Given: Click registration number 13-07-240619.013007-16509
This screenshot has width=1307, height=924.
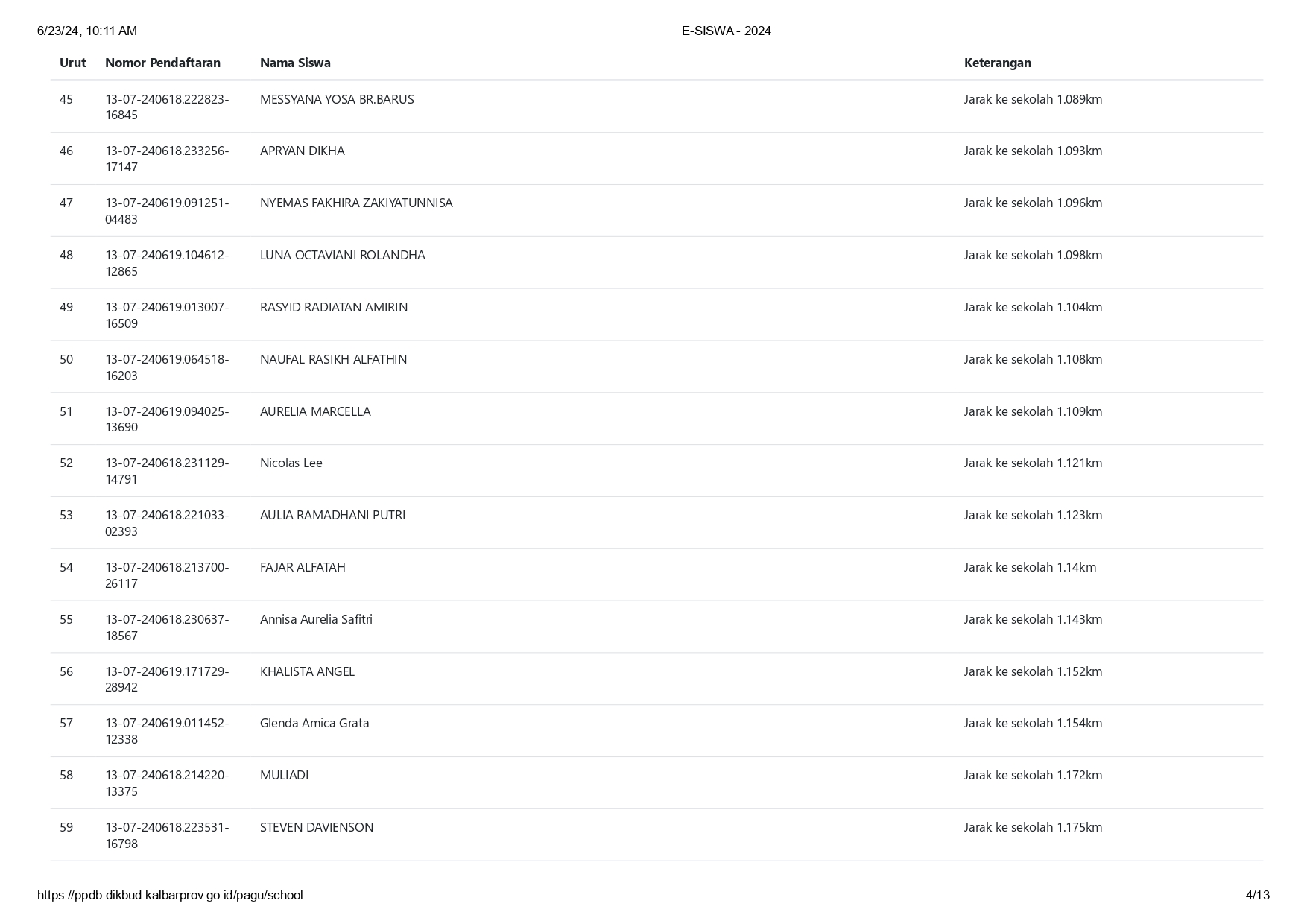Looking at the screenshot, I should [167, 315].
